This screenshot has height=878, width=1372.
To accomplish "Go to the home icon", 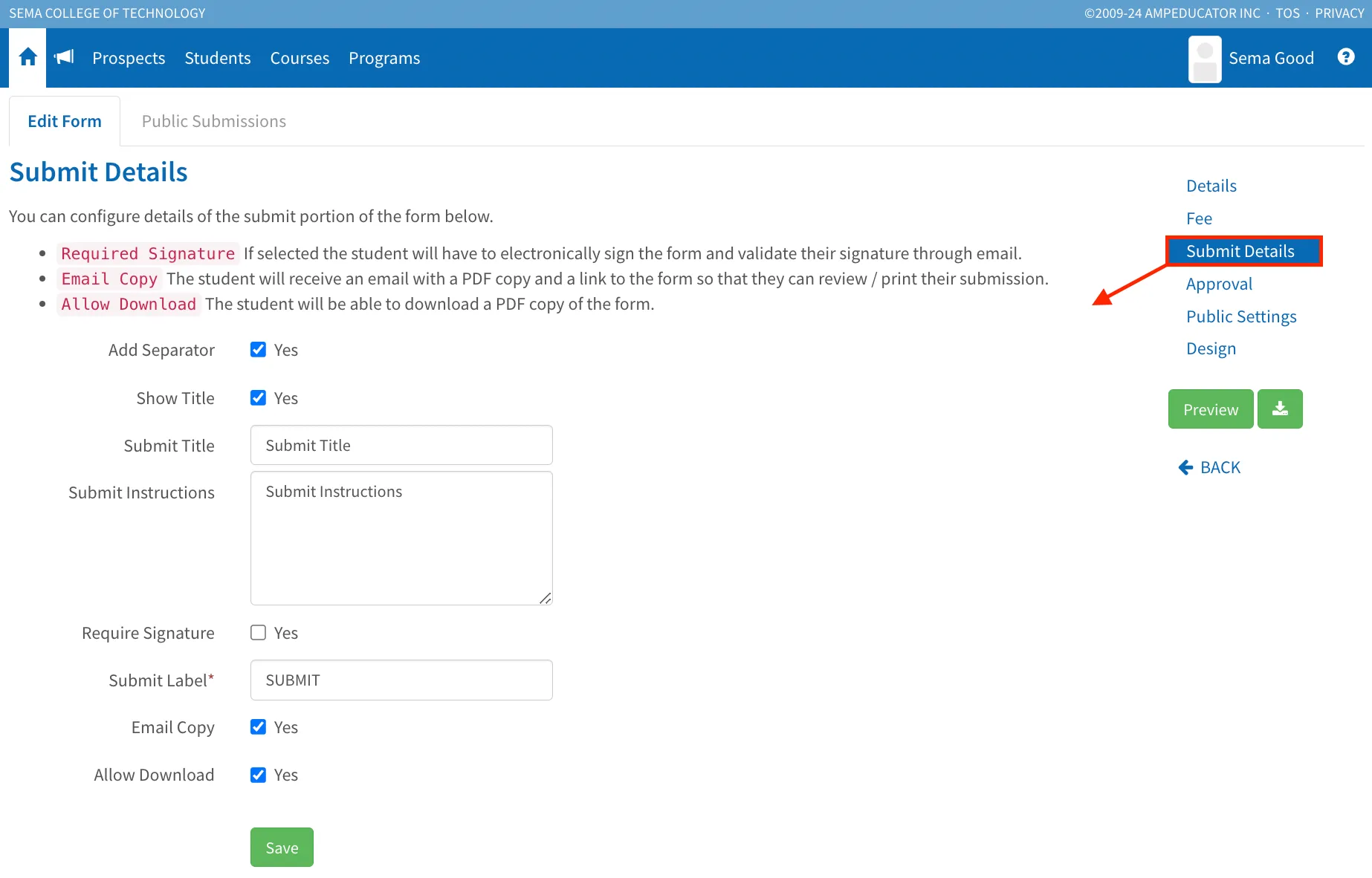I will (x=27, y=57).
